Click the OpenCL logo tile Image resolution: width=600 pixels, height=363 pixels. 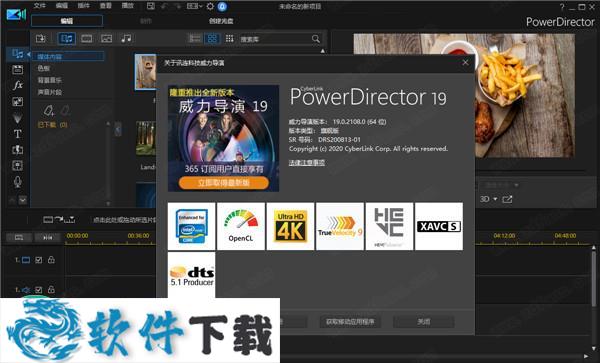pyautogui.click(x=241, y=226)
